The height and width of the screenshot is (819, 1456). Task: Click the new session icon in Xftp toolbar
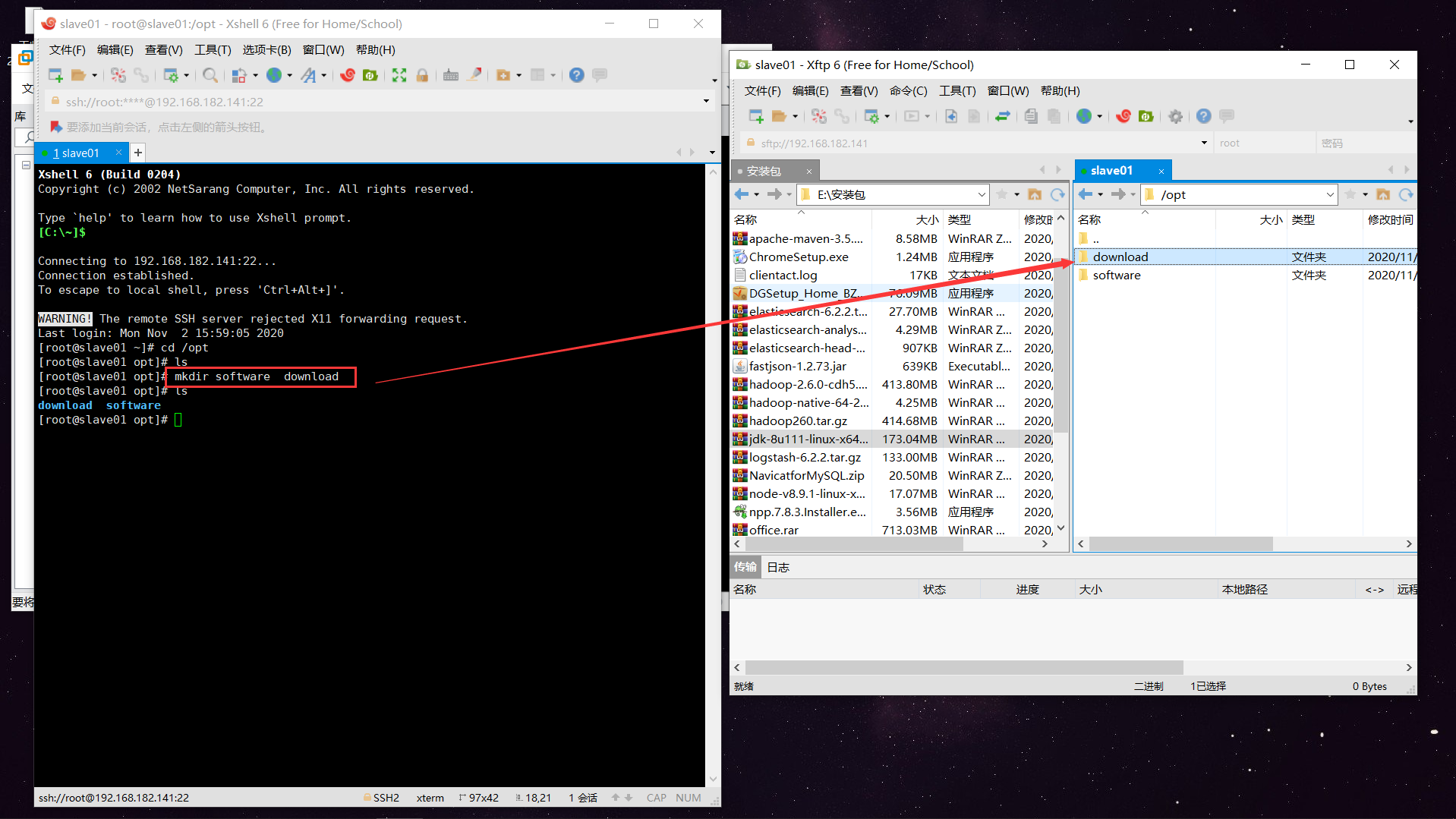point(756,116)
